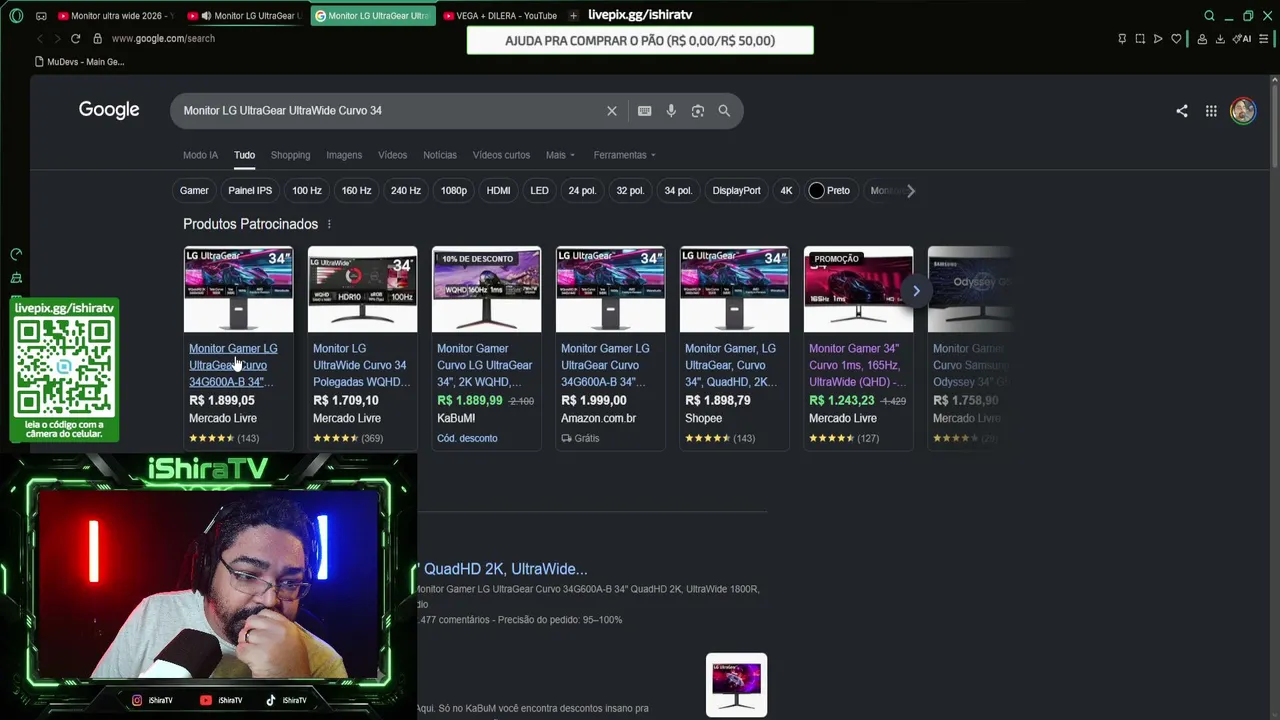The image size is (1280, 720).
Task: Open the Google apps grid
Action: 1211,111
